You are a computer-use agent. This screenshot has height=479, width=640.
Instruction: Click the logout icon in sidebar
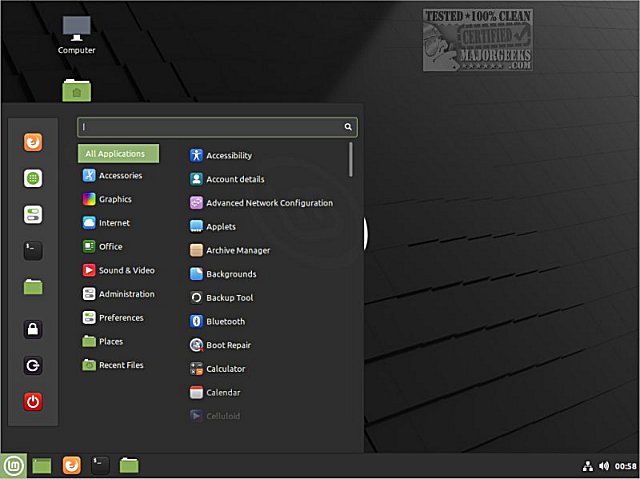tap(33, 365)
